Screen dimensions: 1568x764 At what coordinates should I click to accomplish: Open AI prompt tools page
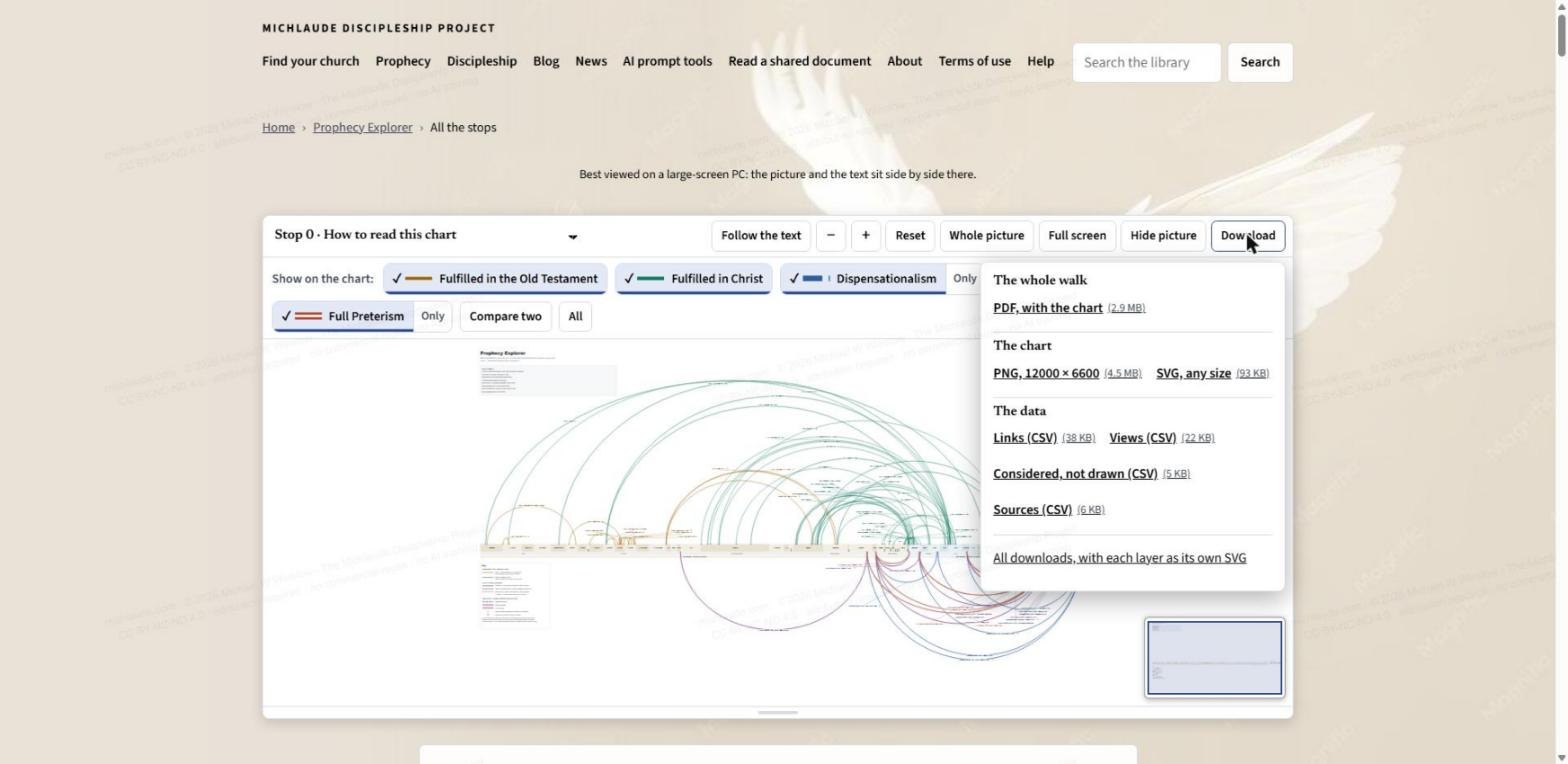pos(667,61)
